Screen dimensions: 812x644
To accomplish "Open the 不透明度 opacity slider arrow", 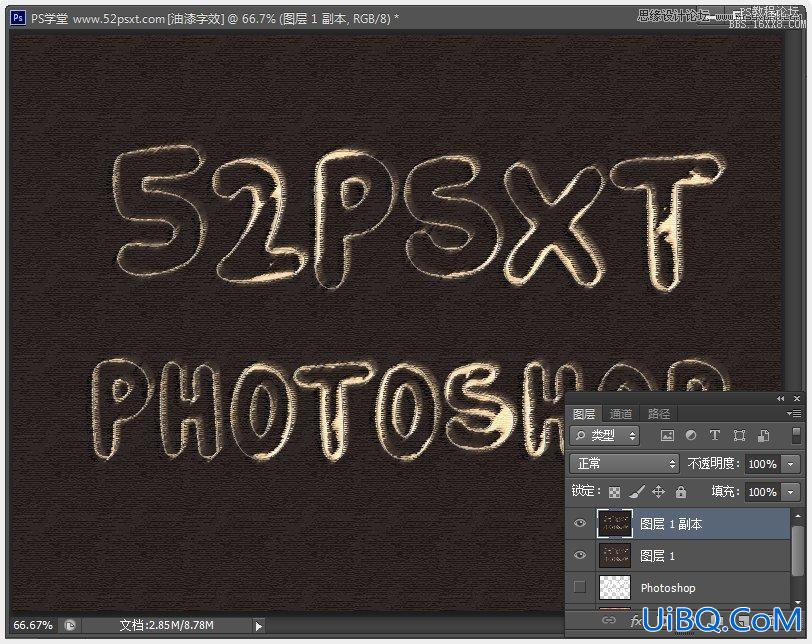I will point(791,464).
